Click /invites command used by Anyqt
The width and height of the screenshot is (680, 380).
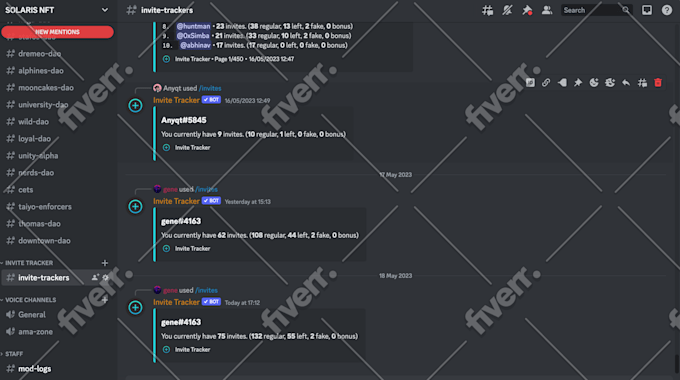coord(210,88)
